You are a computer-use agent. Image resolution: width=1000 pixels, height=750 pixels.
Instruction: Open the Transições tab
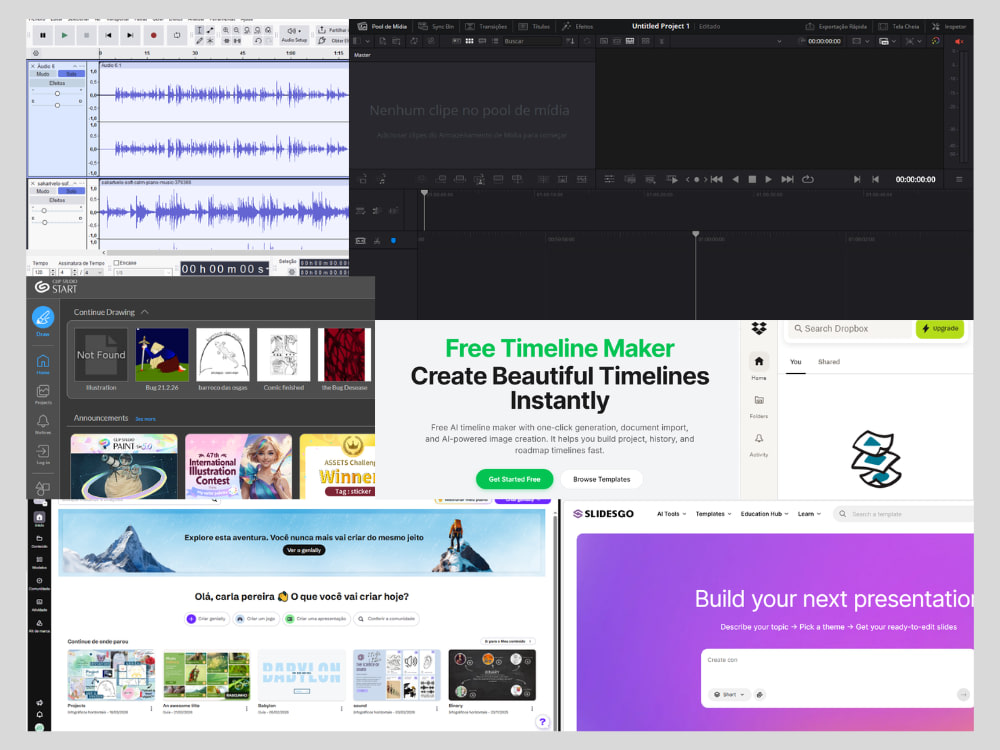click(x=487, y=26)
